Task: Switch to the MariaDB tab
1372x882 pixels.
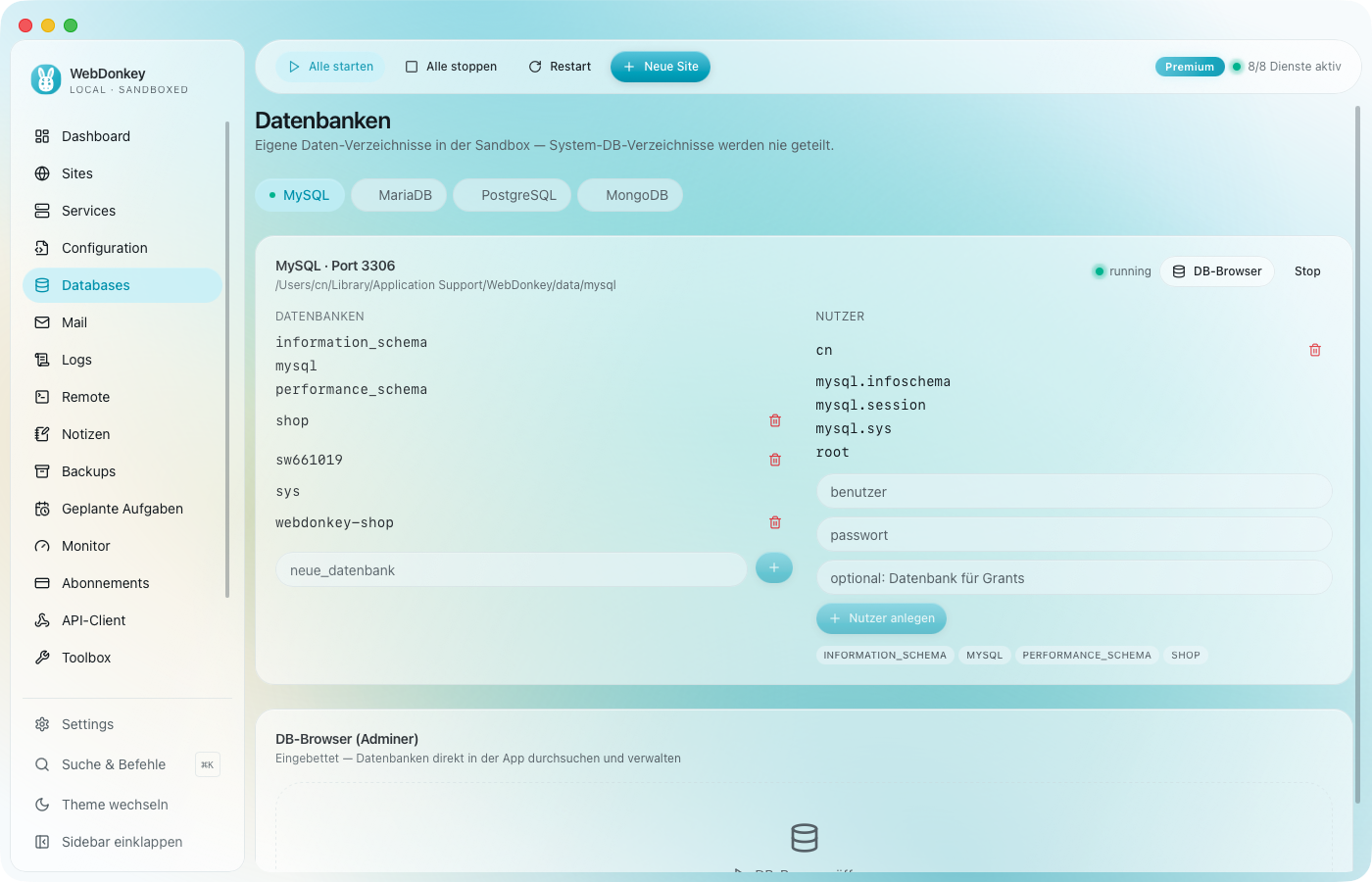Action: (x=399, y=195)
